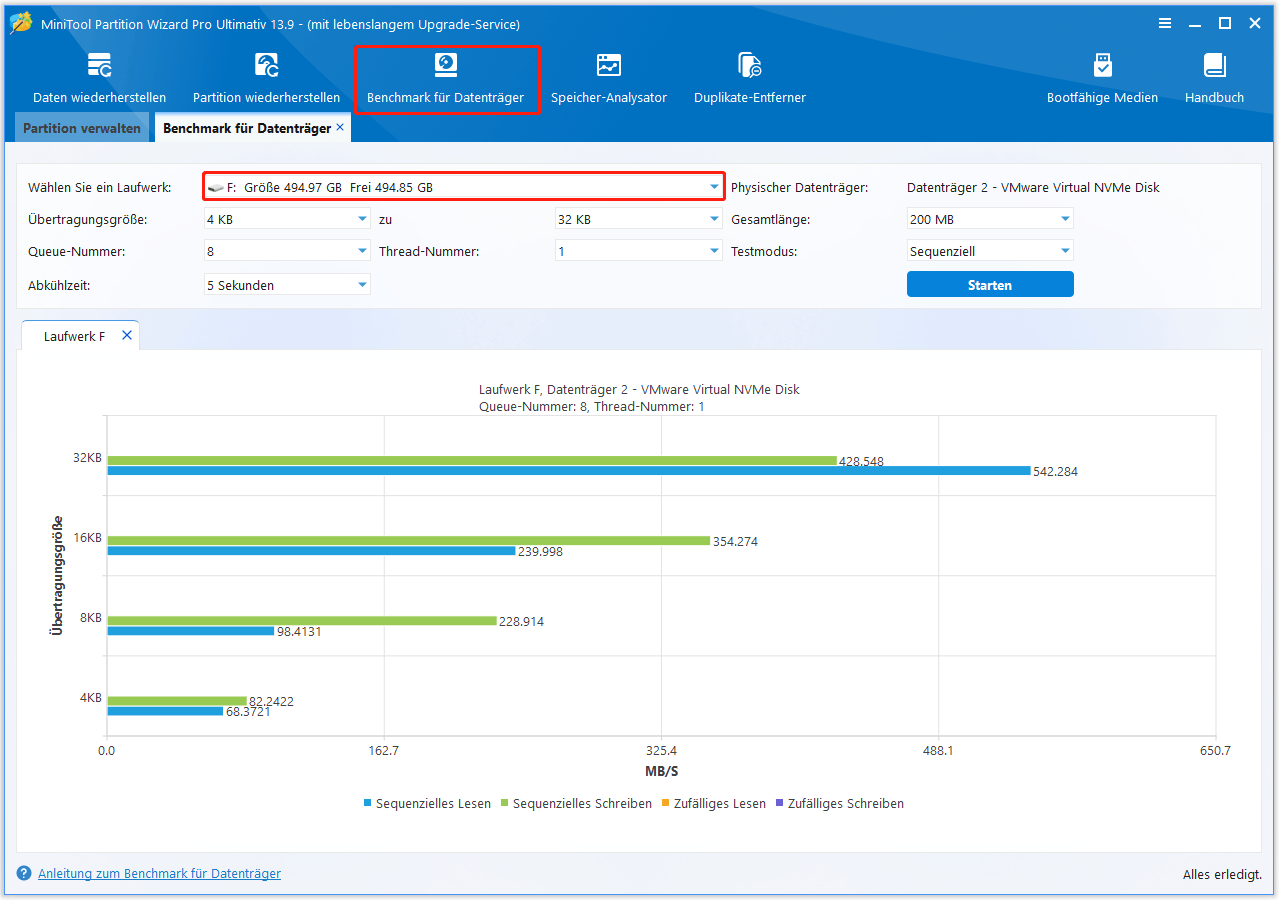Click the 'Übertragungsgröße' vertical axis label
Image resolution: width=1279 pixels, height=900 pixels.
point(58,575)
